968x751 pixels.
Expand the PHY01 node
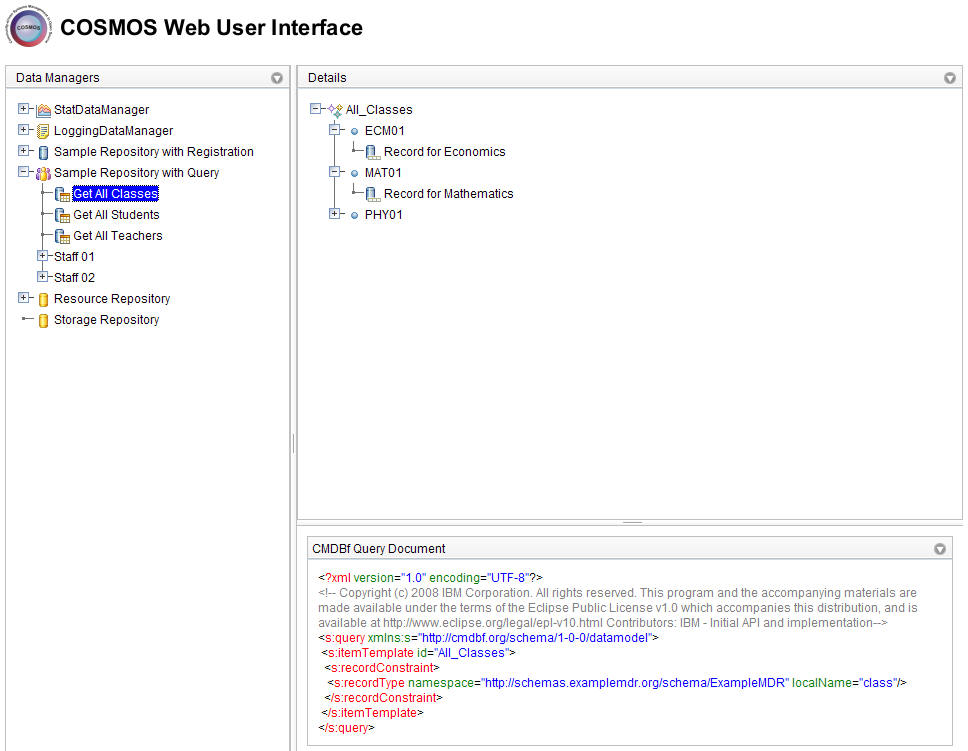click(x=335, y=214)
